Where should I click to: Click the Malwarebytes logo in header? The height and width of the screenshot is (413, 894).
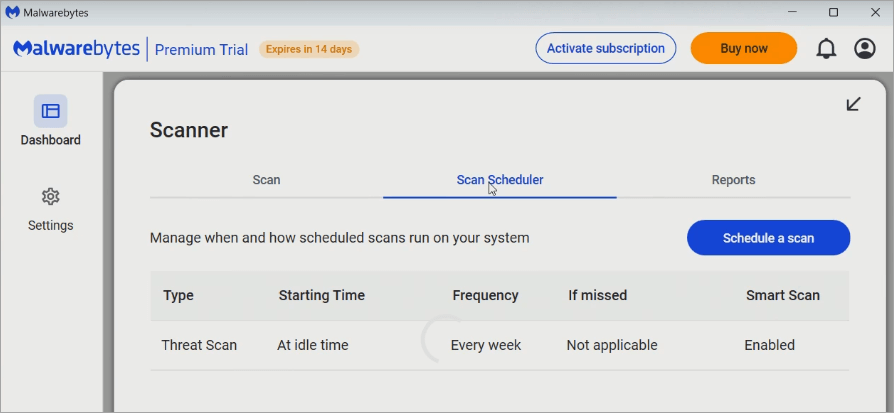point(78,49)
